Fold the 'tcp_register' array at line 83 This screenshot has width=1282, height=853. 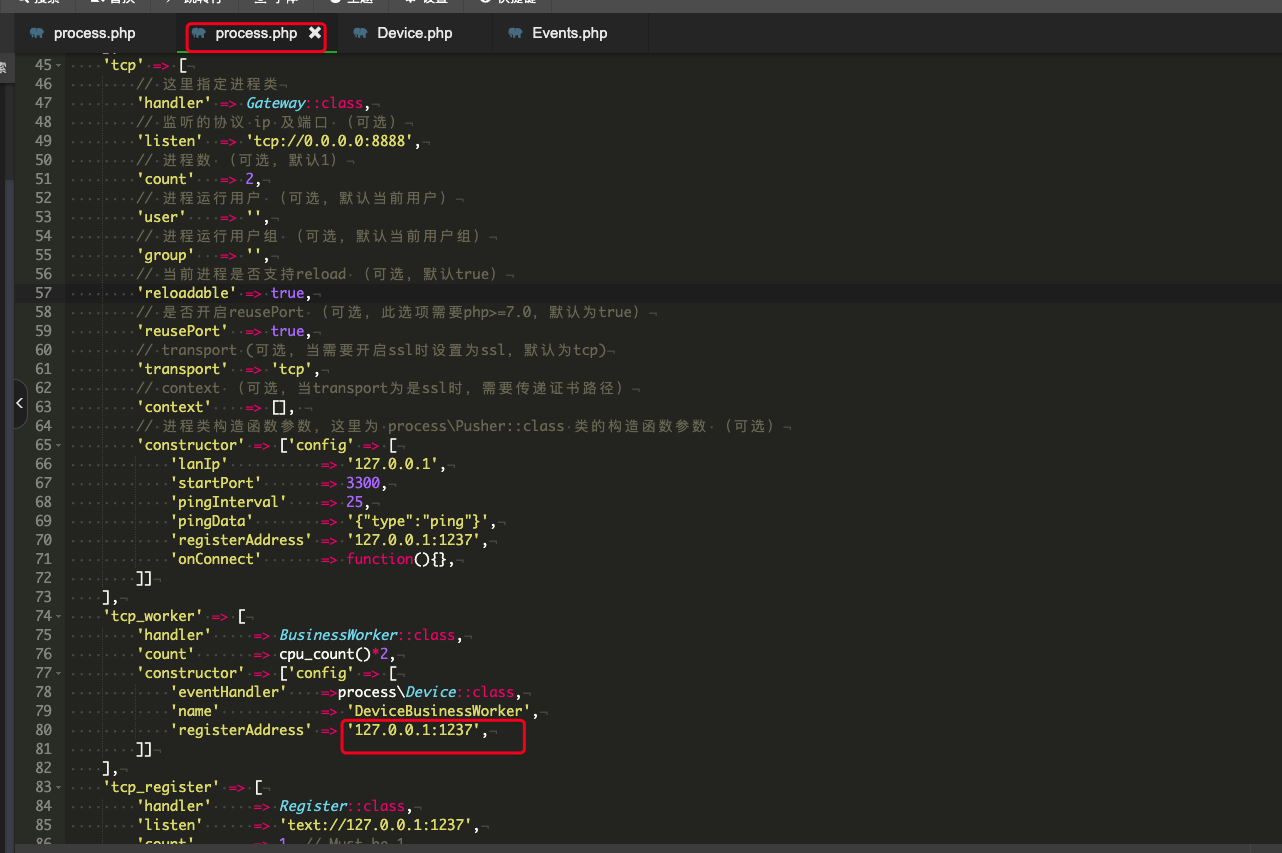click(60, 787)
